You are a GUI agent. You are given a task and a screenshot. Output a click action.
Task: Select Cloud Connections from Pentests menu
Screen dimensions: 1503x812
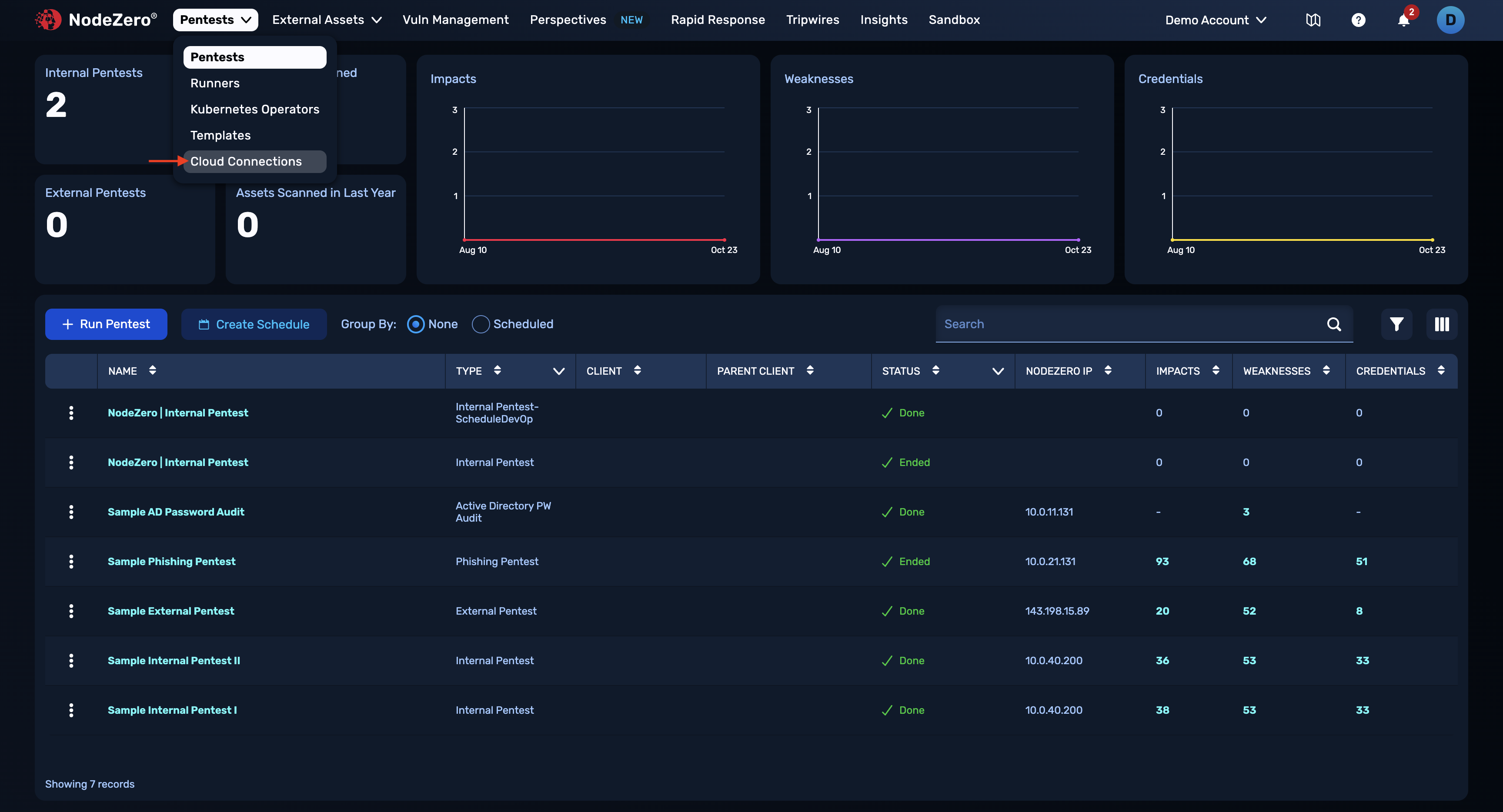pos(246,162)
